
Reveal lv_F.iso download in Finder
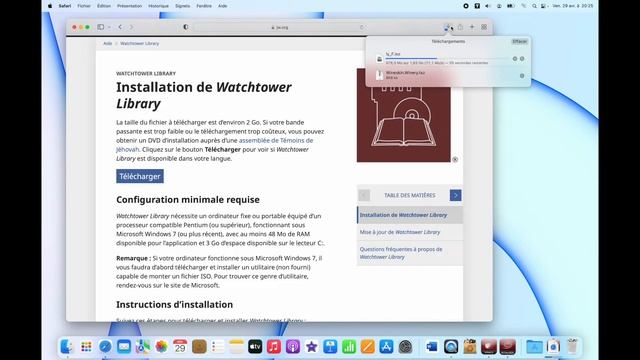point(522,59)
